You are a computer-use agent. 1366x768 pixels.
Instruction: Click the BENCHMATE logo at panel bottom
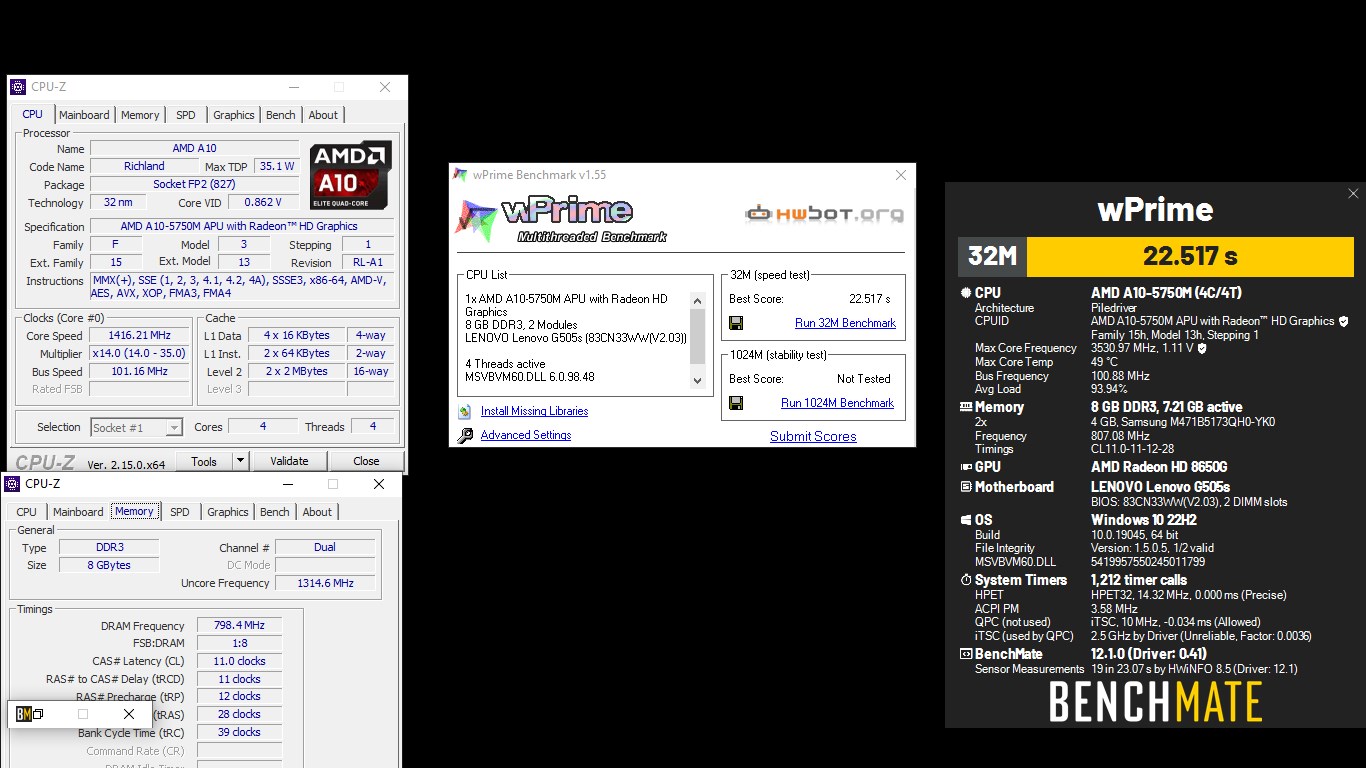1155,702
